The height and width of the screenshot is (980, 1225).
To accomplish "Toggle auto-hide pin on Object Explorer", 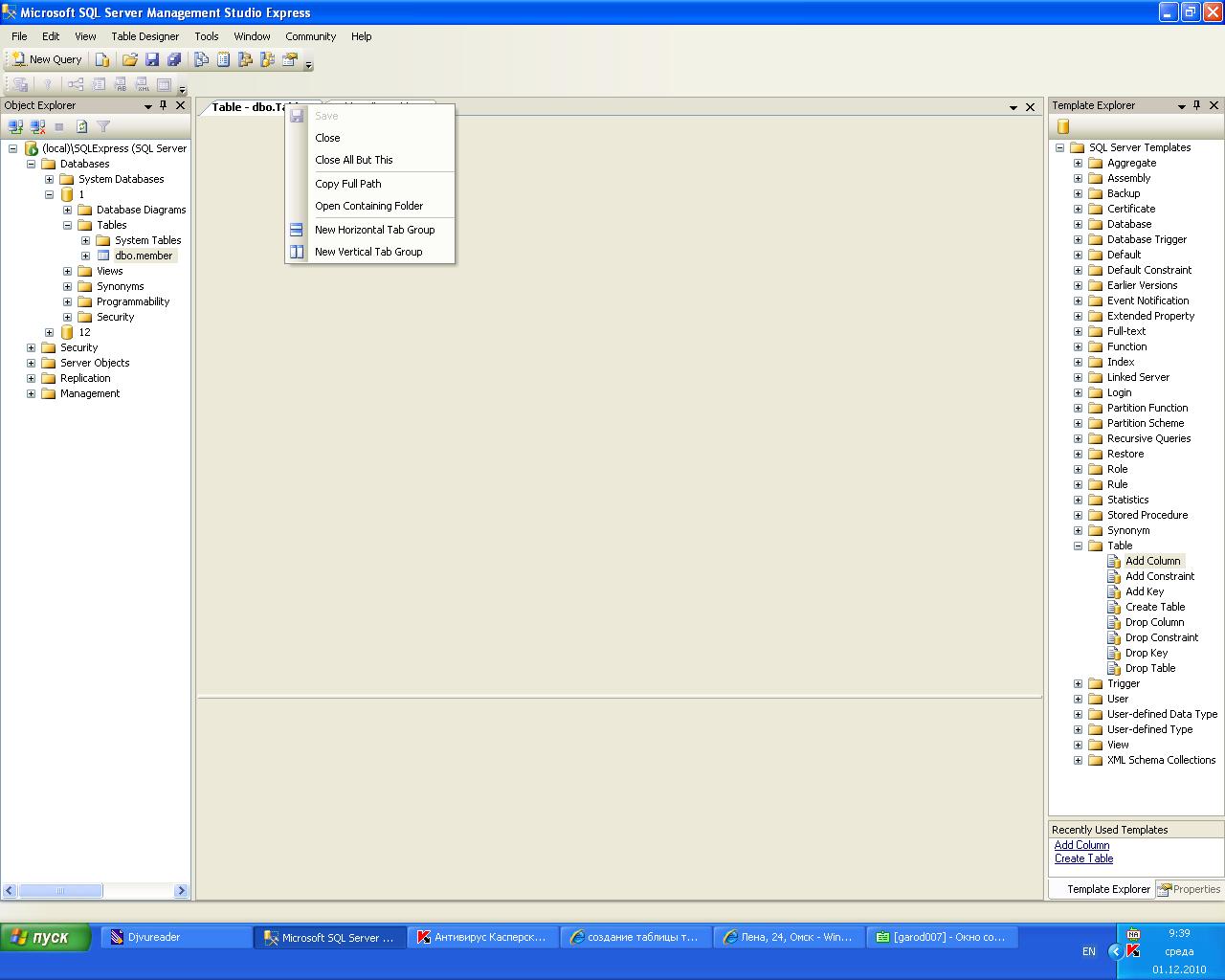I will click(x=164, y=105).
